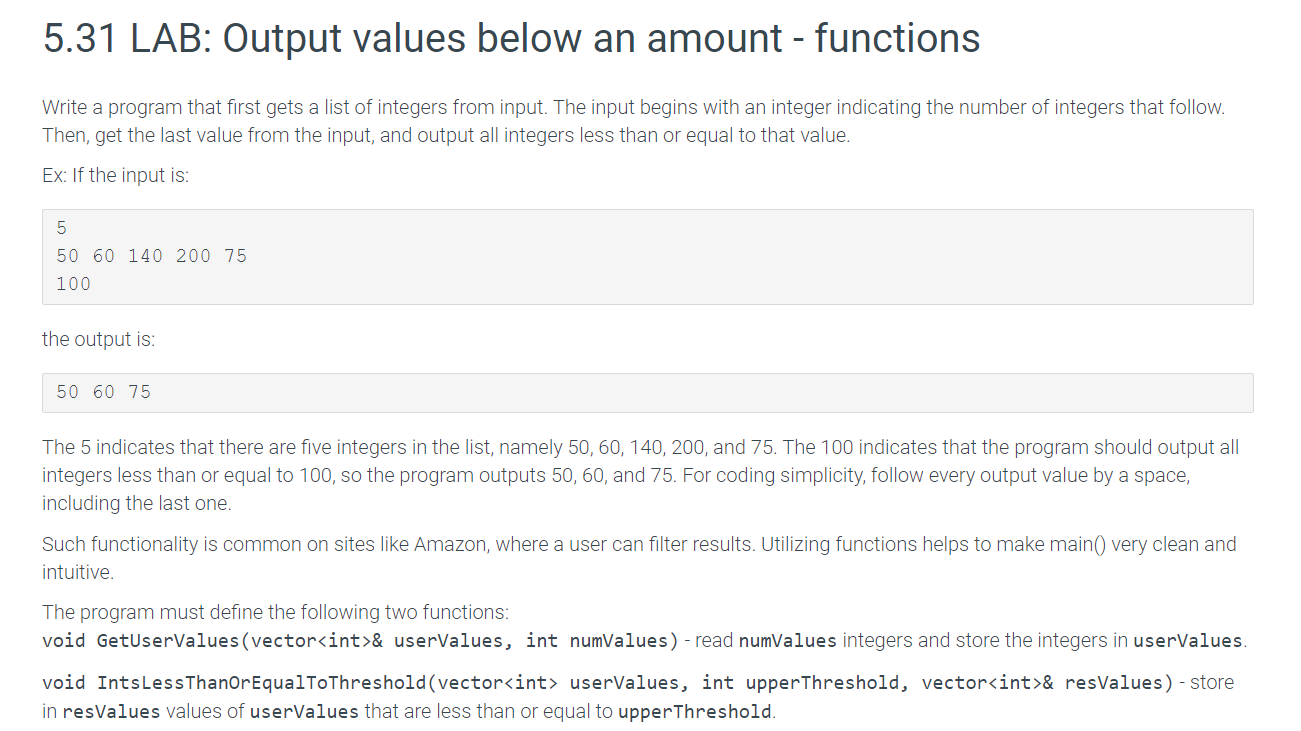Click the "Ex: If the input is:" text
The image size is (1301, 731).
115,175
